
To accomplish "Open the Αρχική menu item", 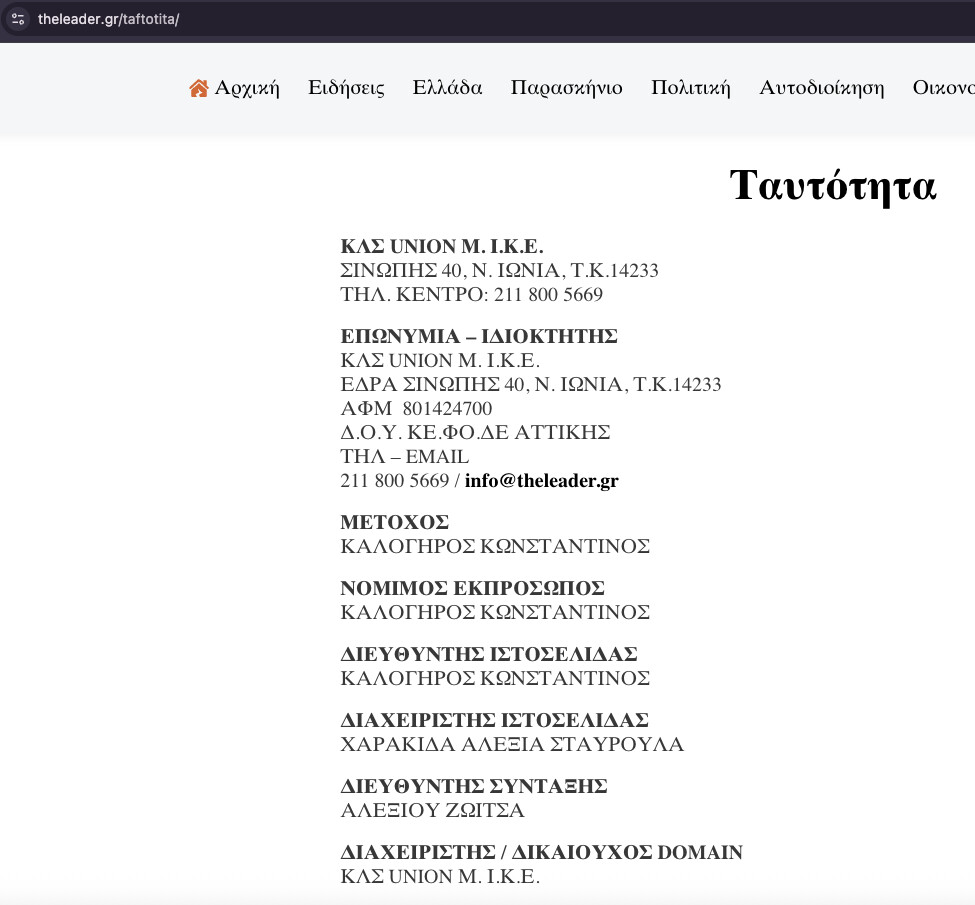I will [247, 88].
